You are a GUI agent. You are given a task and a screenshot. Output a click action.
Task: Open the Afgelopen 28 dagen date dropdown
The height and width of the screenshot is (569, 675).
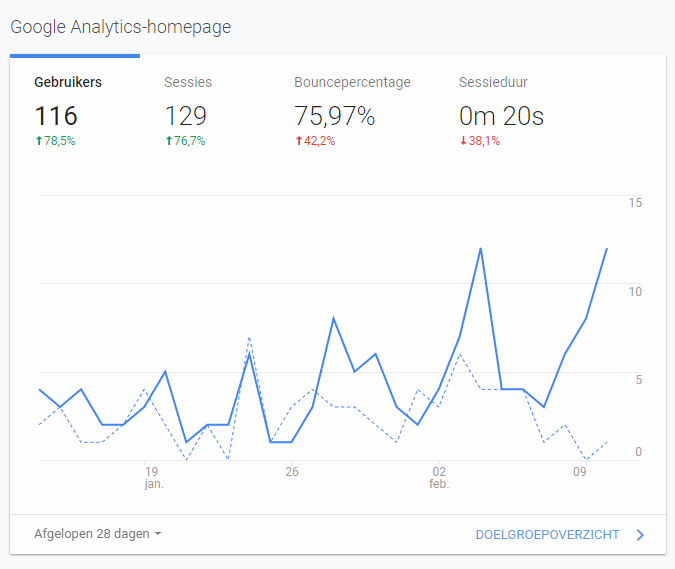(97, 534)
